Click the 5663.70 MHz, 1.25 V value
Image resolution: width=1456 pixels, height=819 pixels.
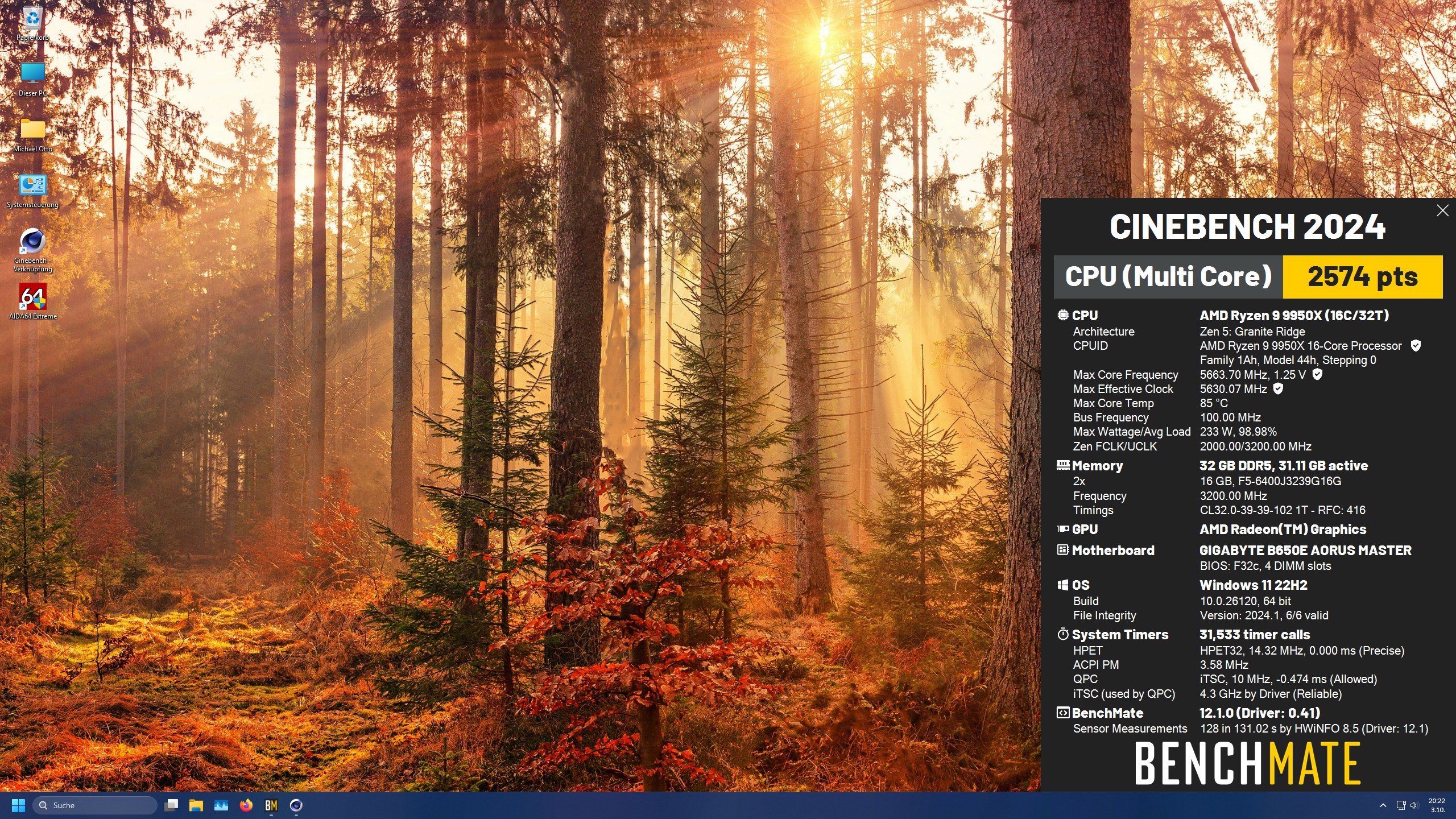1253,375
